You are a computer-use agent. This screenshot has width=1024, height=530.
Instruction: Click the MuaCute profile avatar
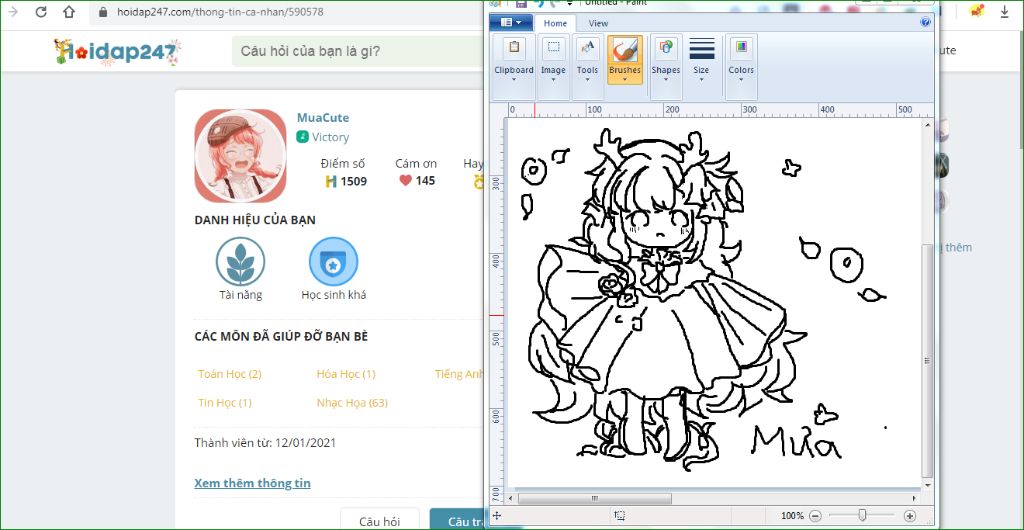(240, 155)
